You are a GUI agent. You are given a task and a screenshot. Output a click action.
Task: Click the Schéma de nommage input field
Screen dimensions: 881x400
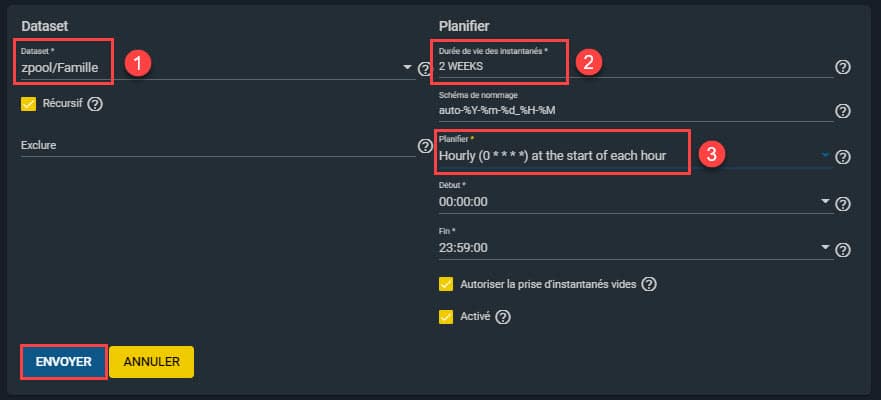tap(635, 111)
